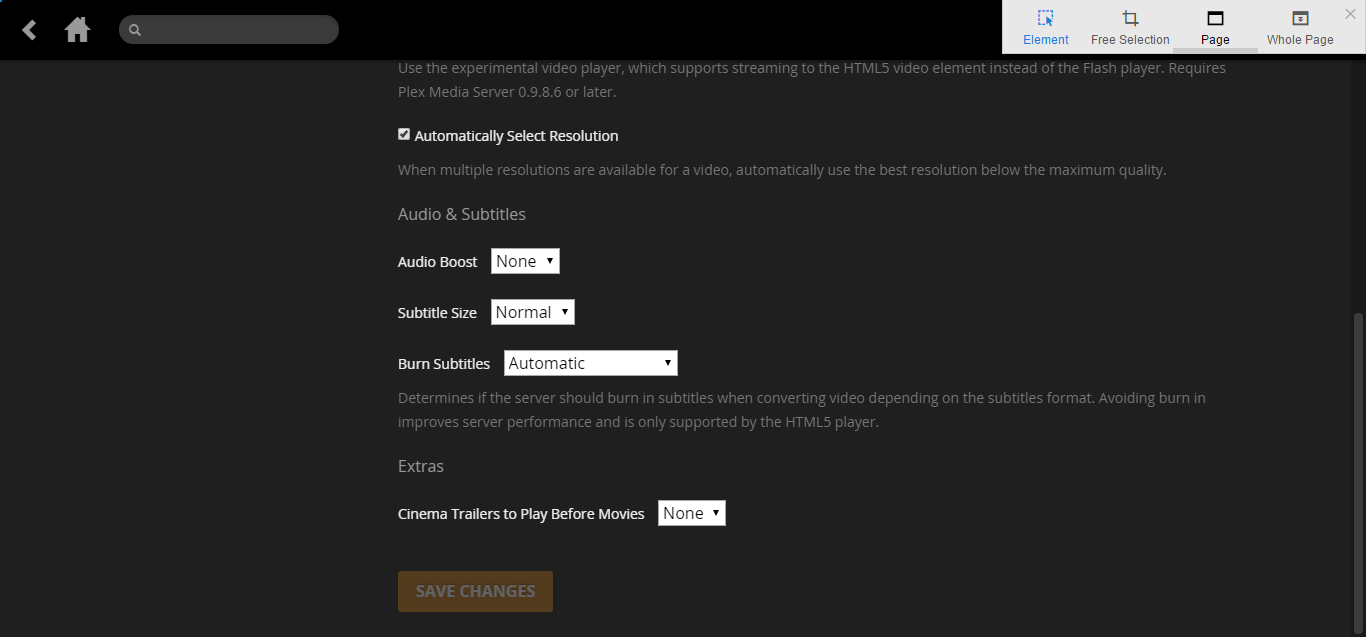Pick the Whole Page capture icon

point(1300,18)
